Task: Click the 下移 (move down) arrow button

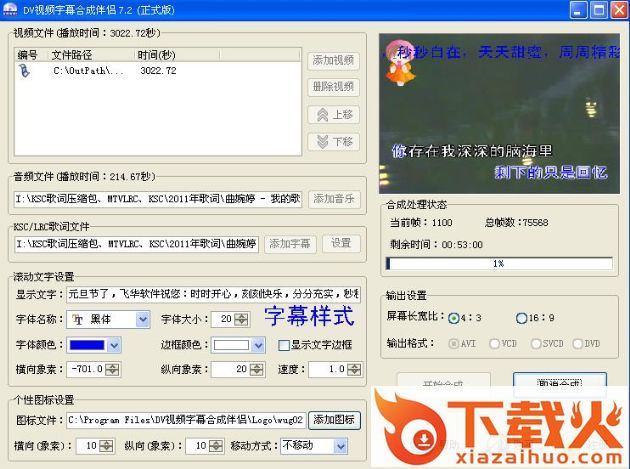Action: pos(333,142)
